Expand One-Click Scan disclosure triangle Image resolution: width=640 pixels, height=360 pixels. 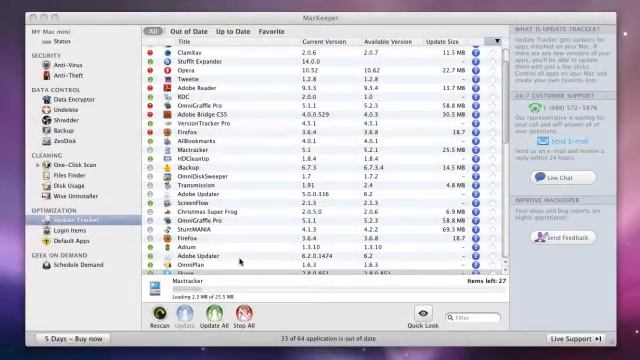[x=38, y=165]
